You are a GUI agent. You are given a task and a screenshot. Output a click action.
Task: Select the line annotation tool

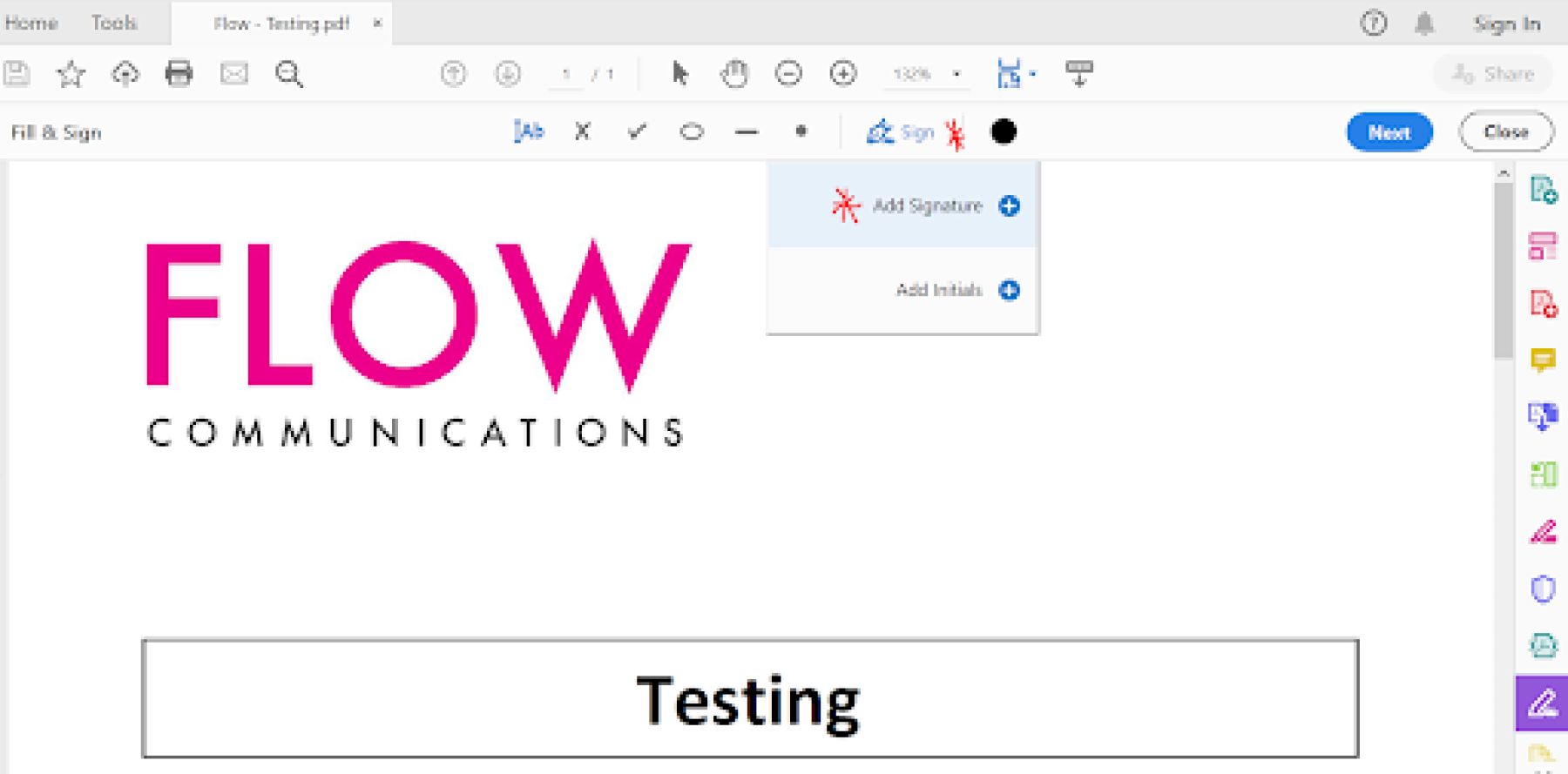[747, 133]
